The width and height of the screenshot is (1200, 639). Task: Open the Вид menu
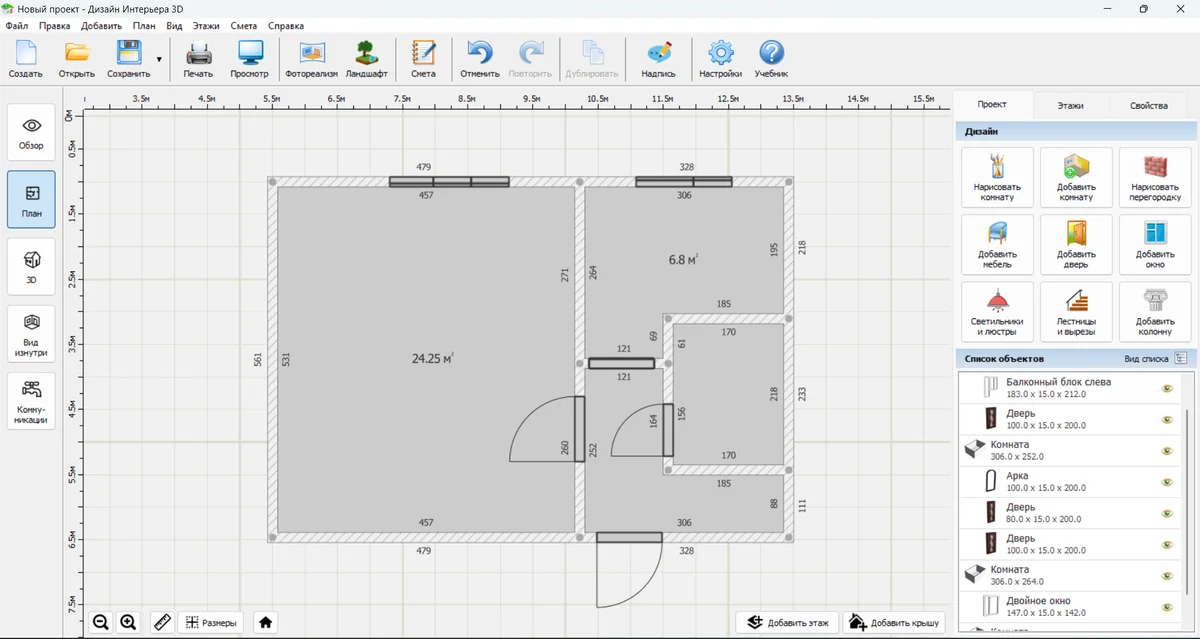(174, 25)
